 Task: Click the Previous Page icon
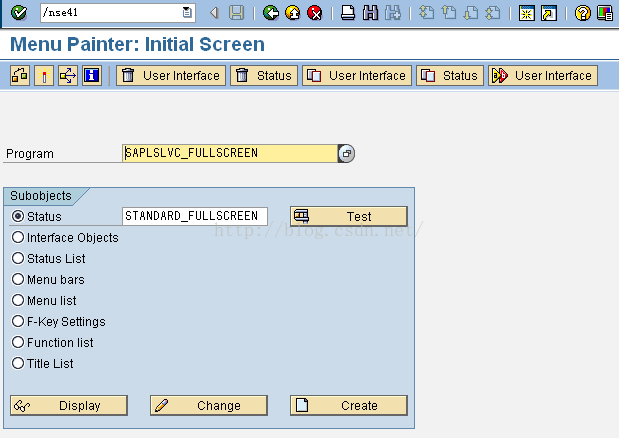pos(448,13)
